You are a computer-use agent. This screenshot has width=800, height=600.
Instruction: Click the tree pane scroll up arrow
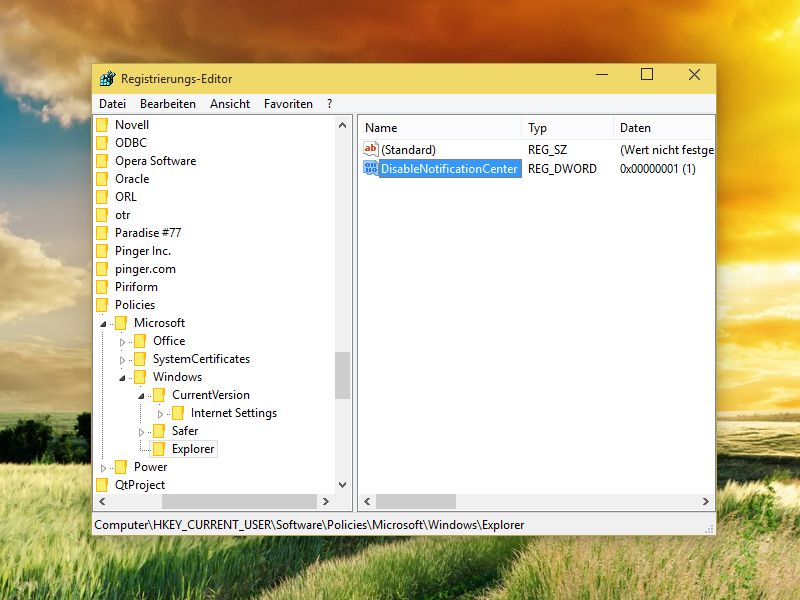point(342,125)
